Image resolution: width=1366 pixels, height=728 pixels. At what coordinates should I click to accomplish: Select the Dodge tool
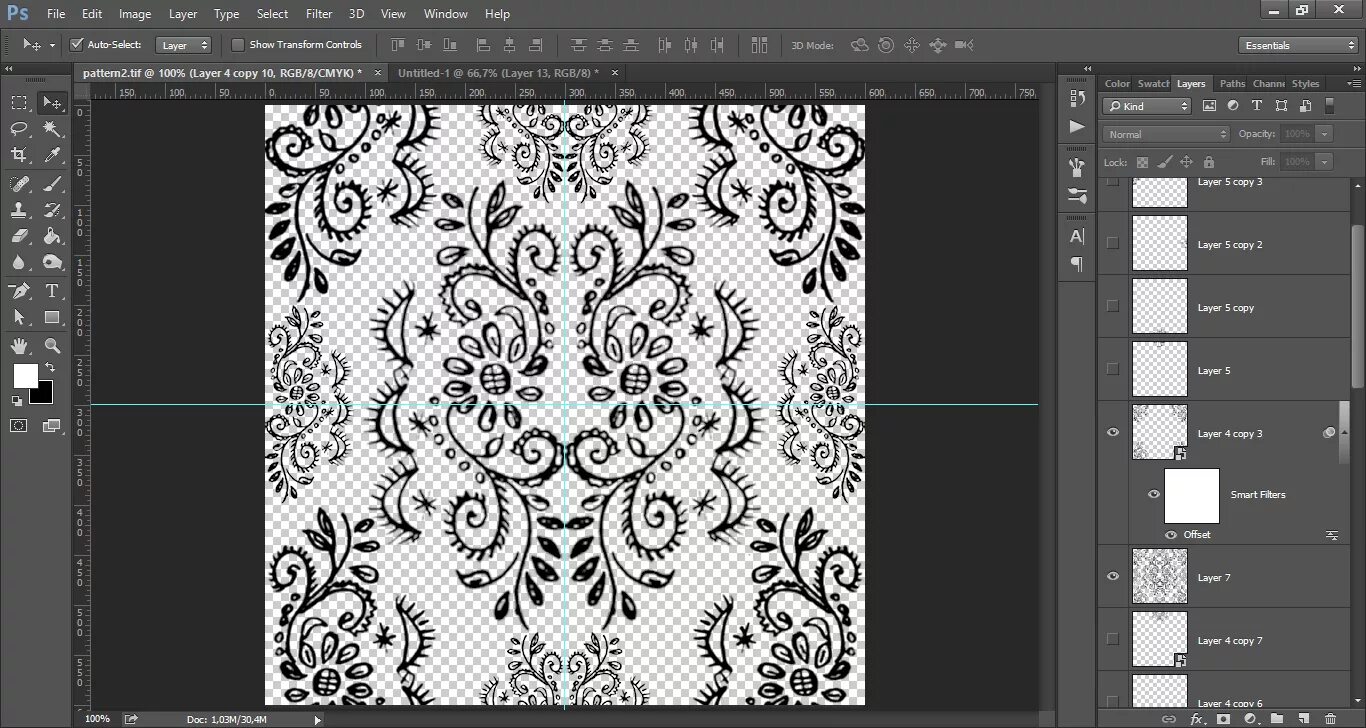pos(52,262)
